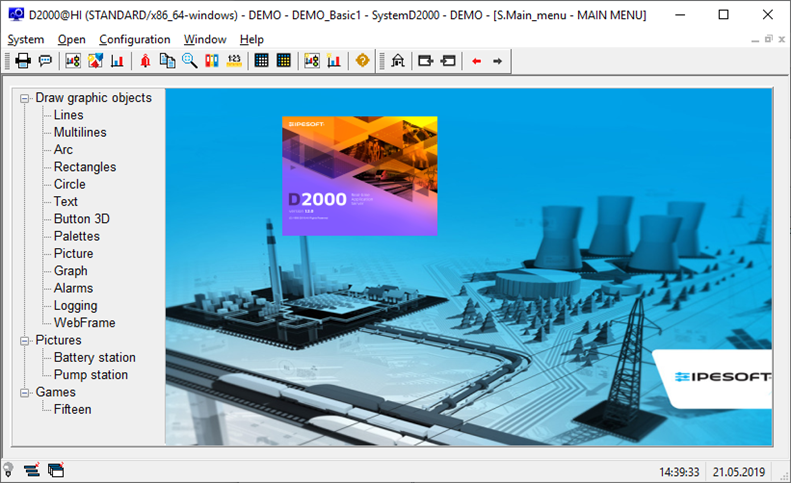Click the 123 counter toolbar icon
The height and width of the screenshot is (483, 791).
234,61
